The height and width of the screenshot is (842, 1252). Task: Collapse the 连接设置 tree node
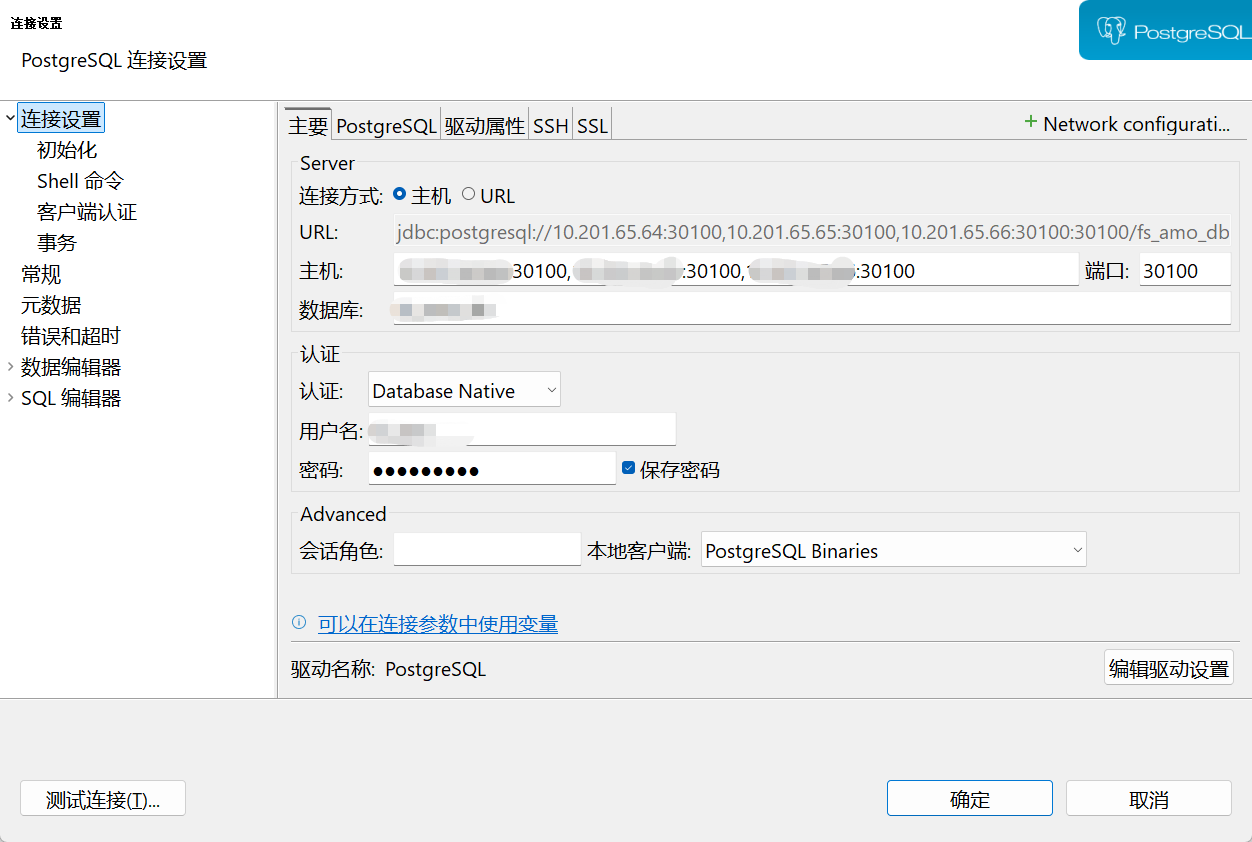pyautogui.click(x=10, y=119)
